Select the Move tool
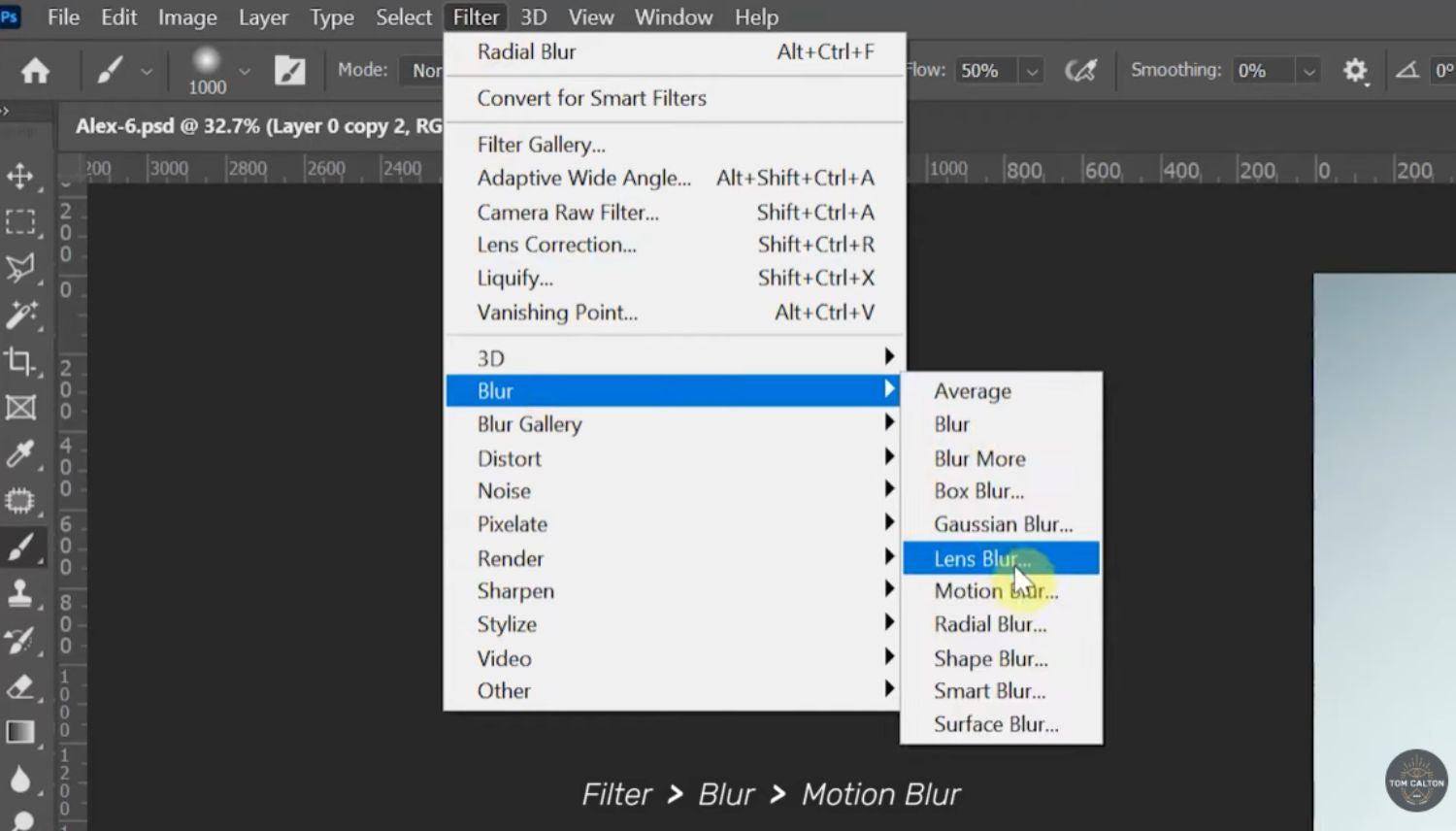 [20, 176]
